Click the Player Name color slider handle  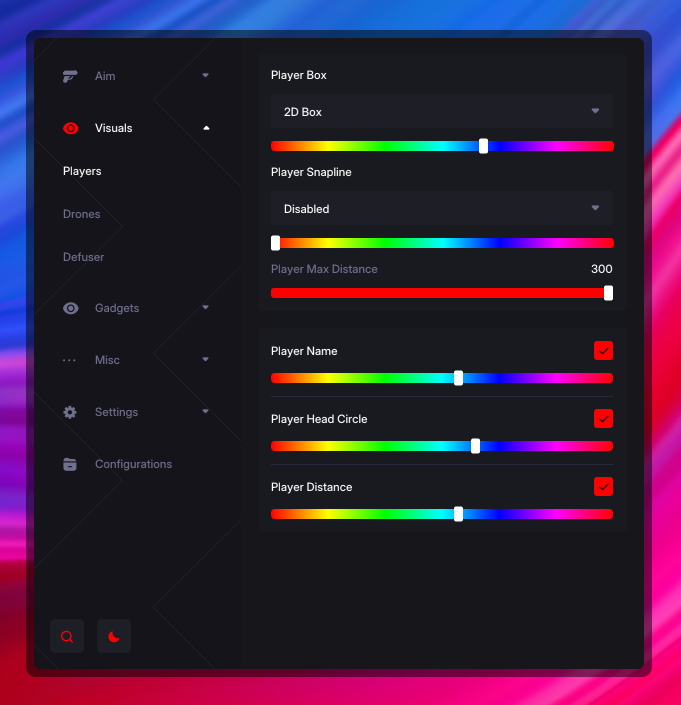click(458, 378)
